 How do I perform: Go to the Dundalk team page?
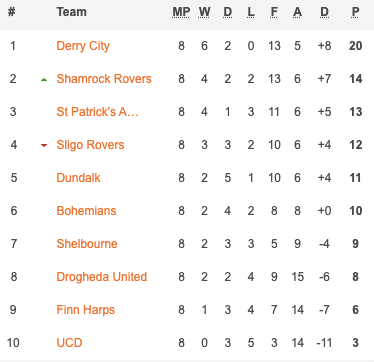(x=78, y=178)
